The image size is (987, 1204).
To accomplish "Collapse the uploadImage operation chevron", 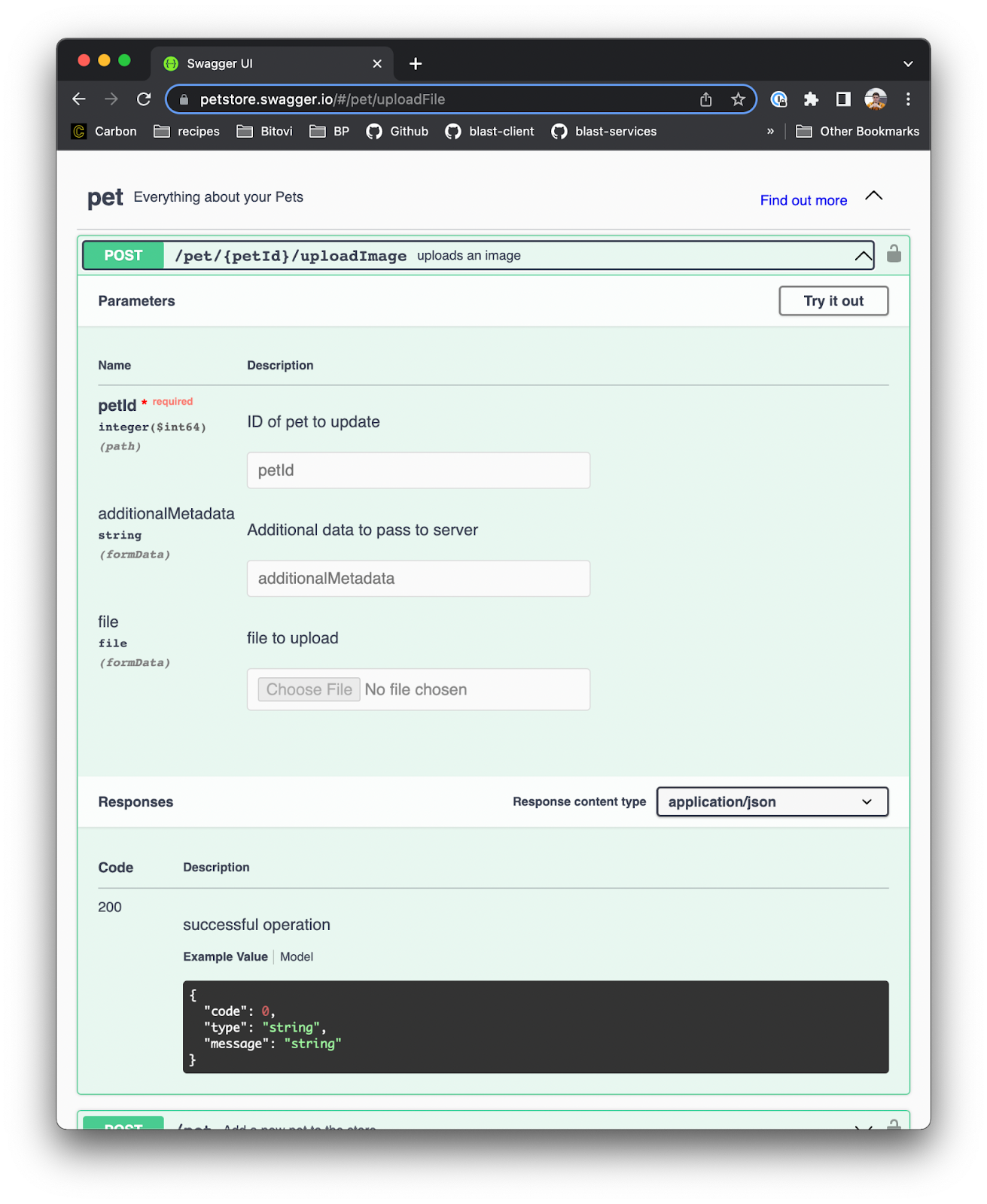I will [864, 257].
